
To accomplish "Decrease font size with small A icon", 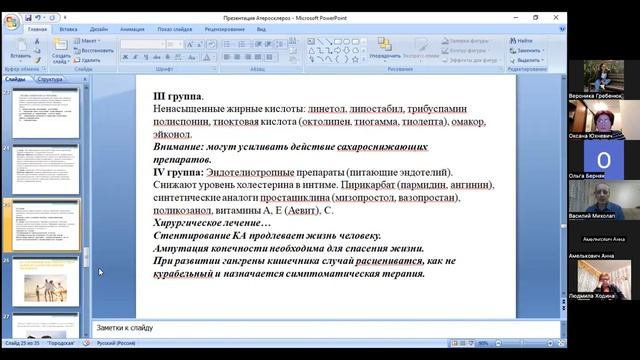I will pos(200,44).
